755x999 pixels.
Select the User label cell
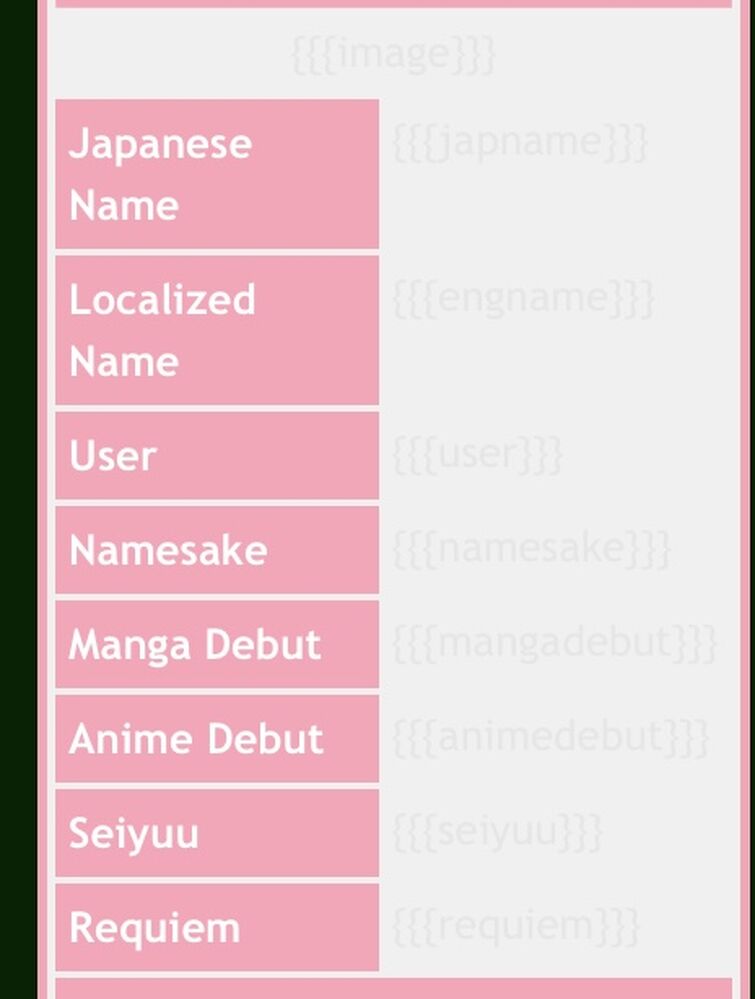(x=217, y=456)
